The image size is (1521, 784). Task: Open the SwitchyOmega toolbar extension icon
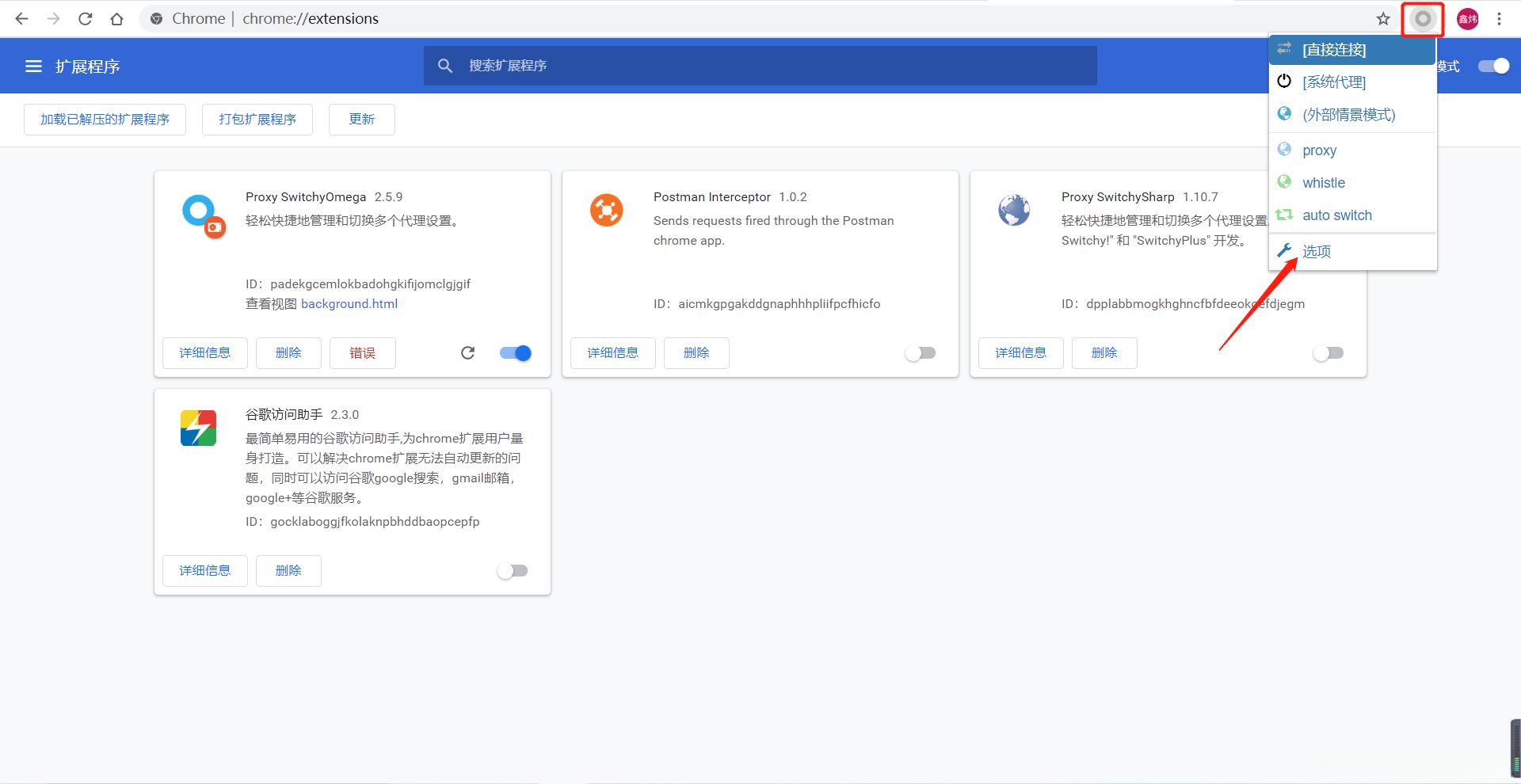[1423, 19]
